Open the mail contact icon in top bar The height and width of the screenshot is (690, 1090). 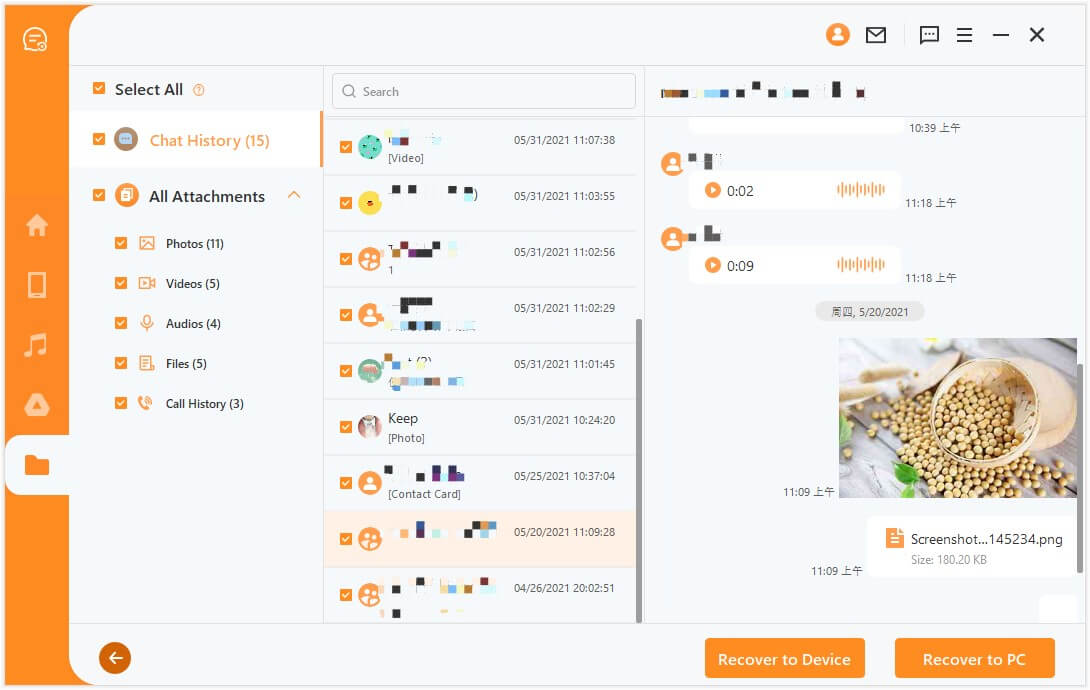click(875, 34)
